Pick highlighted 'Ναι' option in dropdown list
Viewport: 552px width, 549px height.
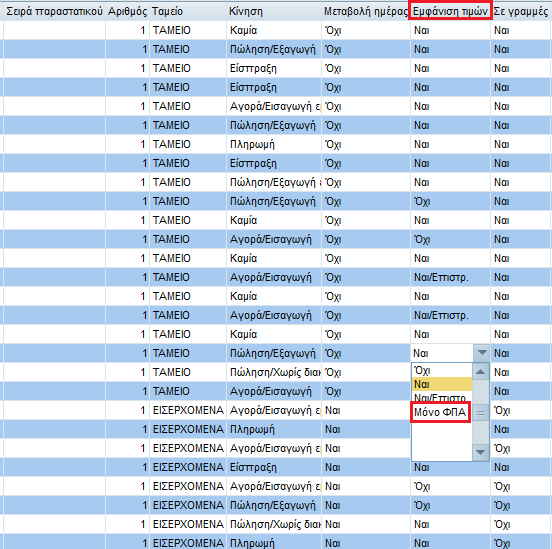442,384
